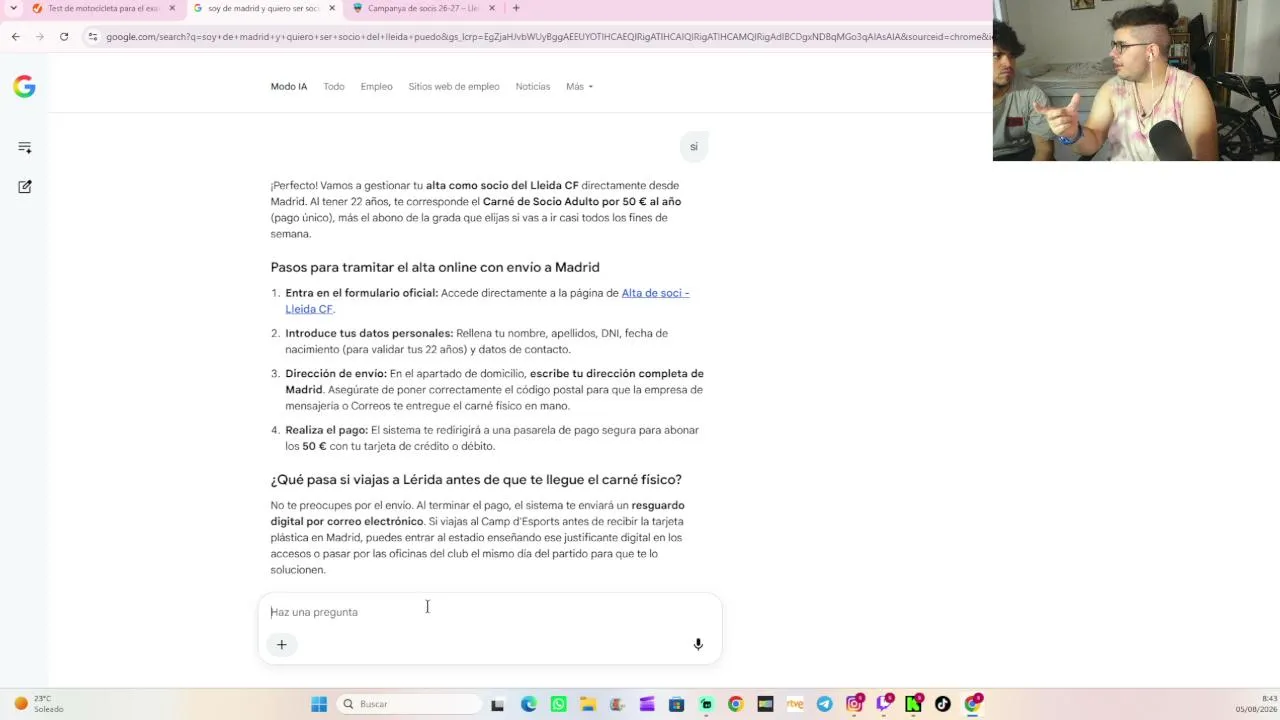Viewport: 1280px width, 720px height.
Task: Expand the Más dropdown menu
Action: point(579,87)
